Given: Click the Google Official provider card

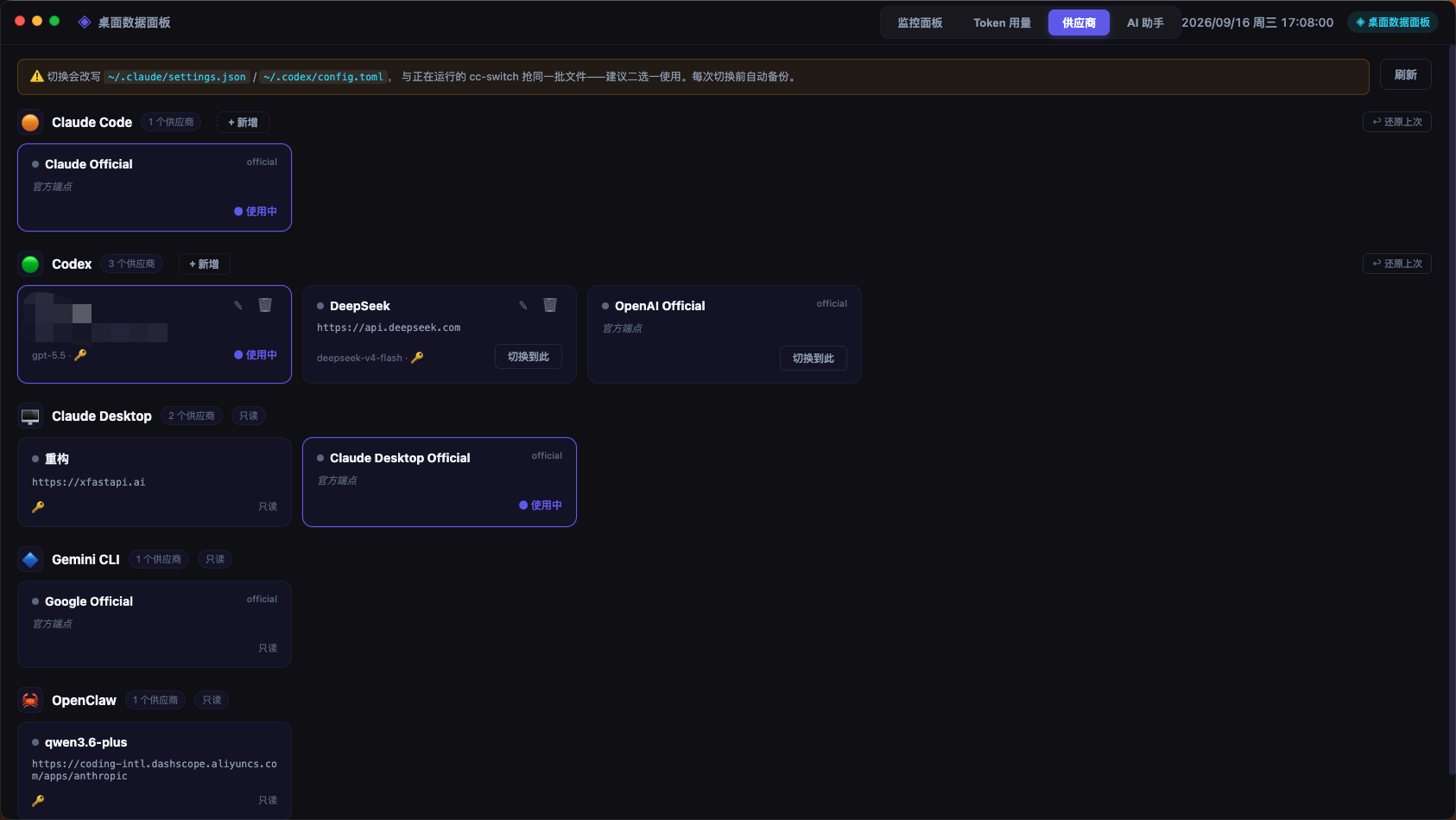Looking at the screenshot, I should (155, 625).
